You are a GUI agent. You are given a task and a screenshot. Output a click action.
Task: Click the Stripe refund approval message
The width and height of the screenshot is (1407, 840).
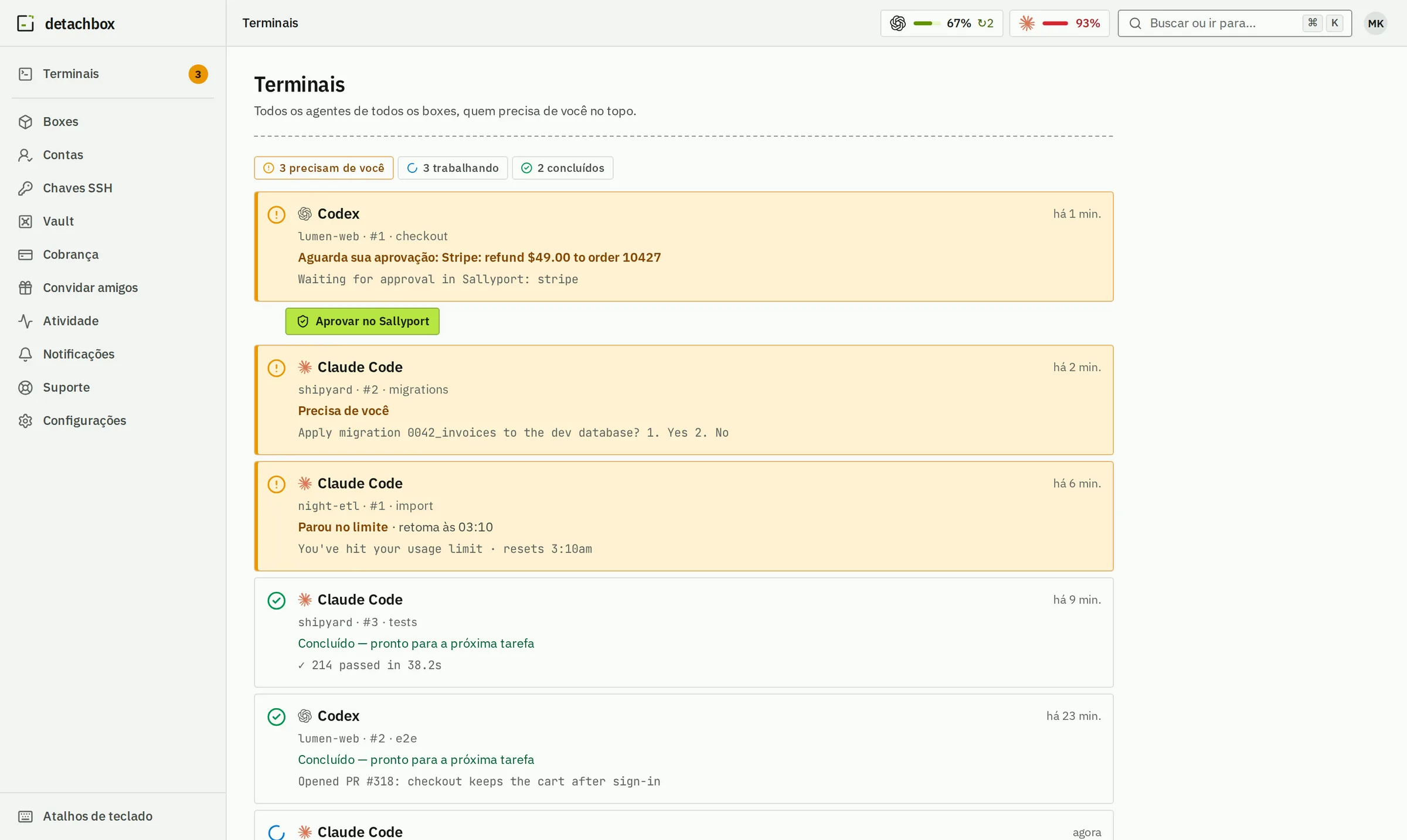pyautogui.click(x=479, y=257)
